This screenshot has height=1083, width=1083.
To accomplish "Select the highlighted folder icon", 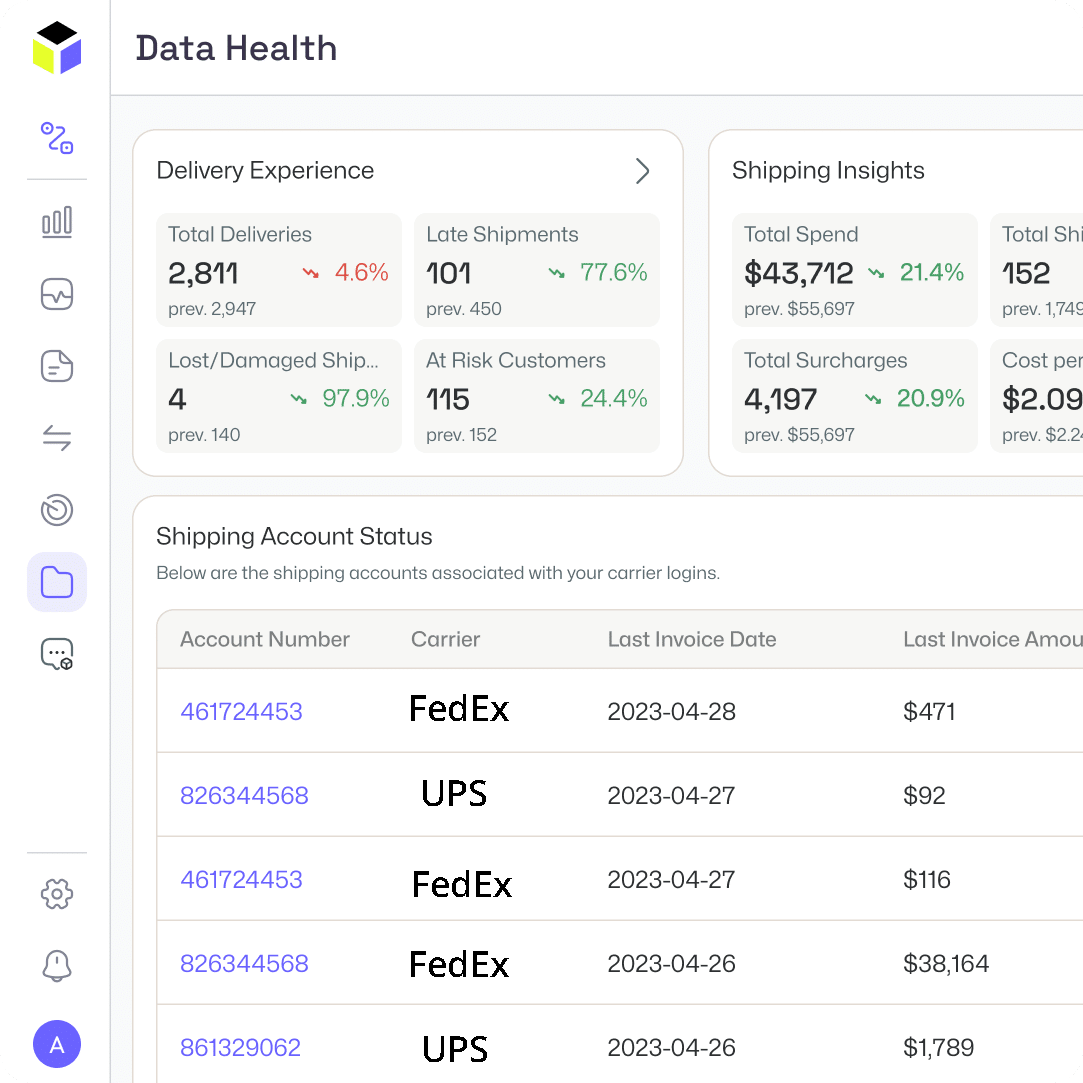I will click(x=57, y=581).
